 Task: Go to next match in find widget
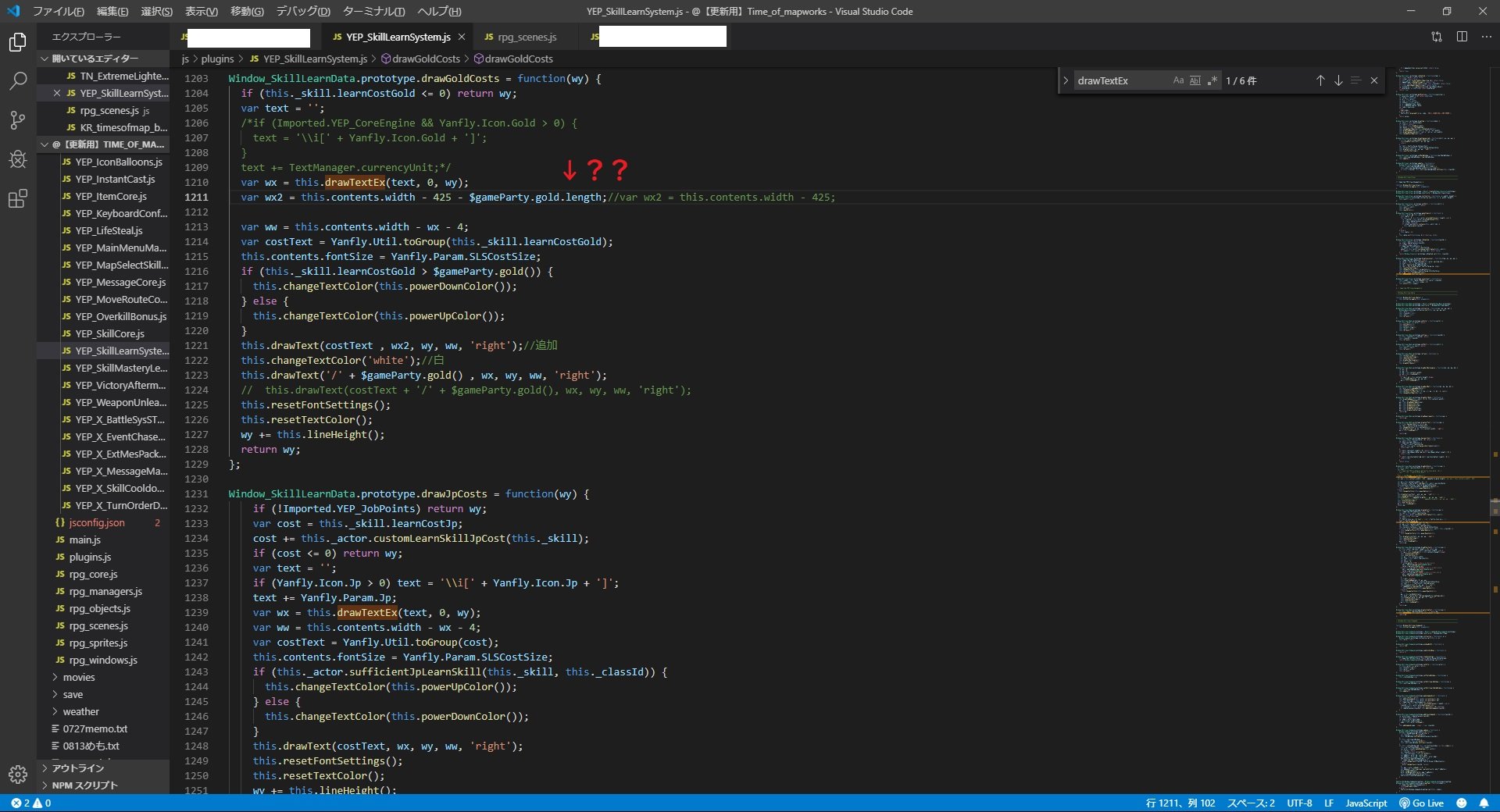tap(1338, 80)
